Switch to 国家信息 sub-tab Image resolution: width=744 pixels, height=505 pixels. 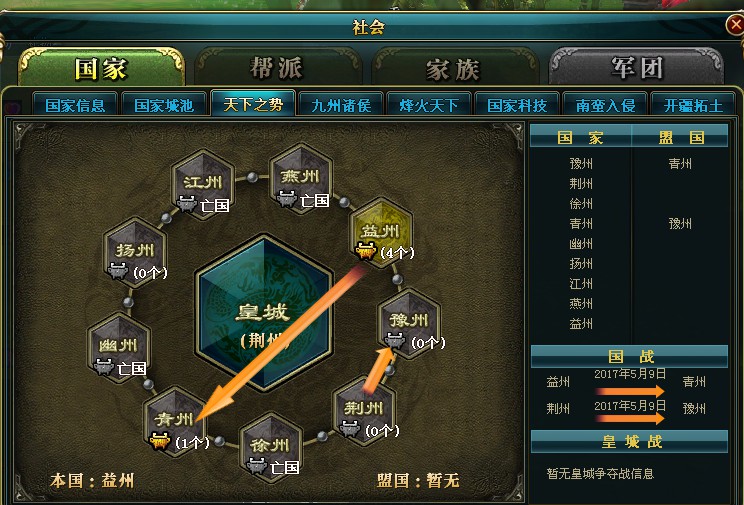click(75, 105)
